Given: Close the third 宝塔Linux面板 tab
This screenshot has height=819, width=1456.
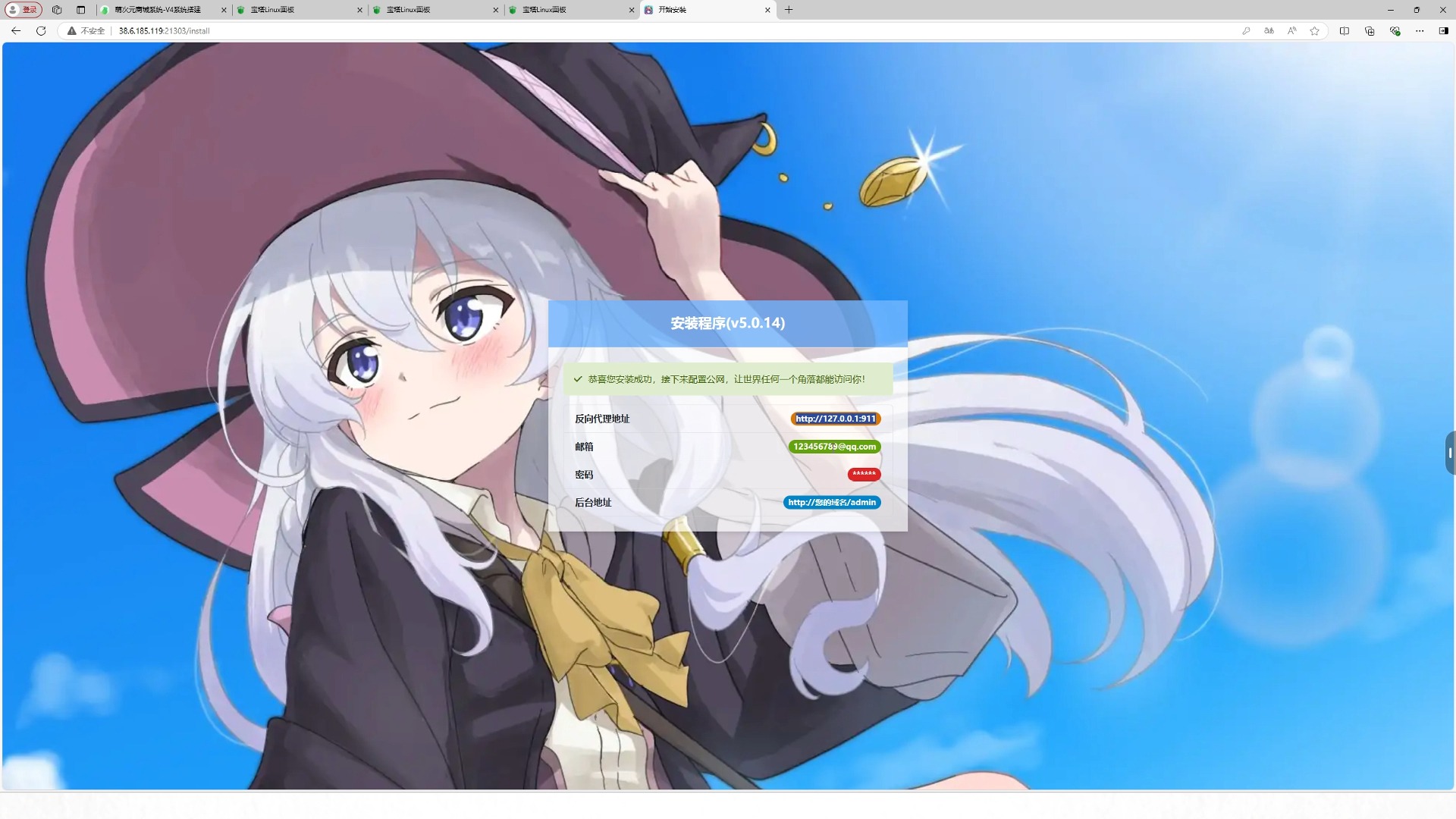Looking at the screenshot, I should point(632,10).
